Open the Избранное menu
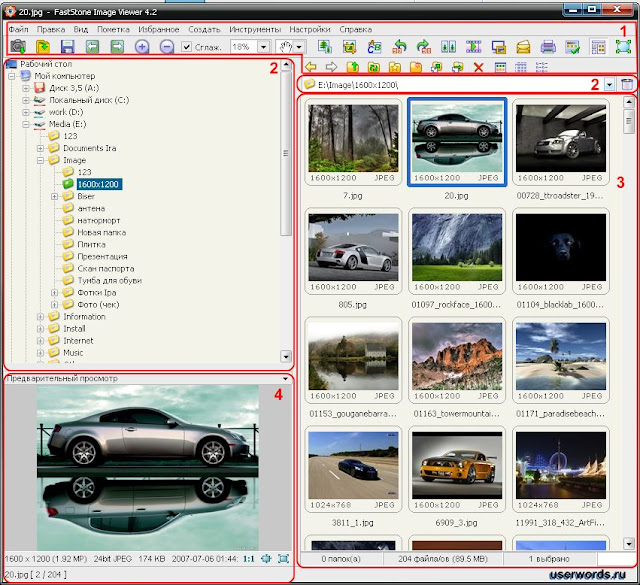This screenshot has width=640, height=585. click(x=159, y=29)
